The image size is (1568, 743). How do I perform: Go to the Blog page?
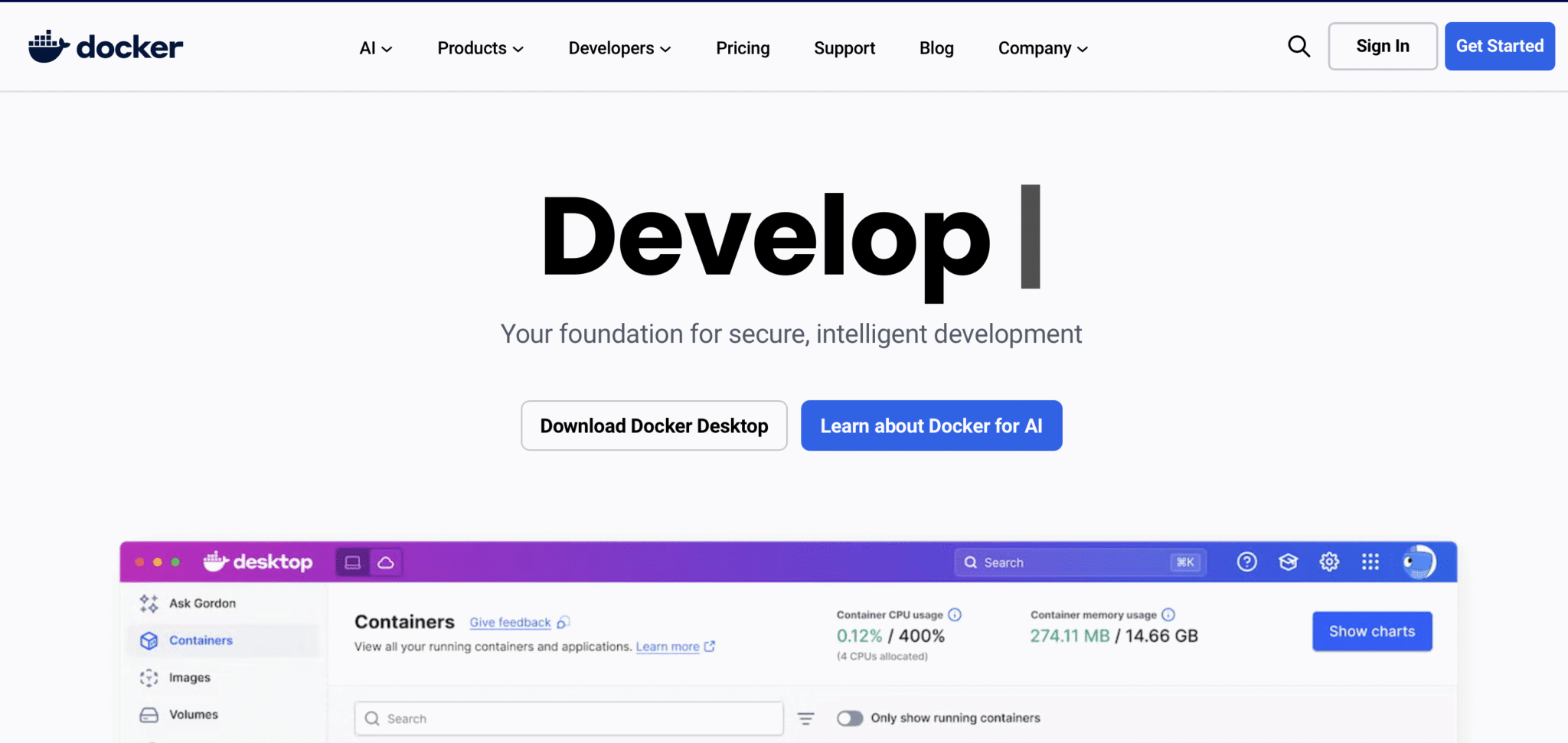pyautogui.click(x=936, y=48)
